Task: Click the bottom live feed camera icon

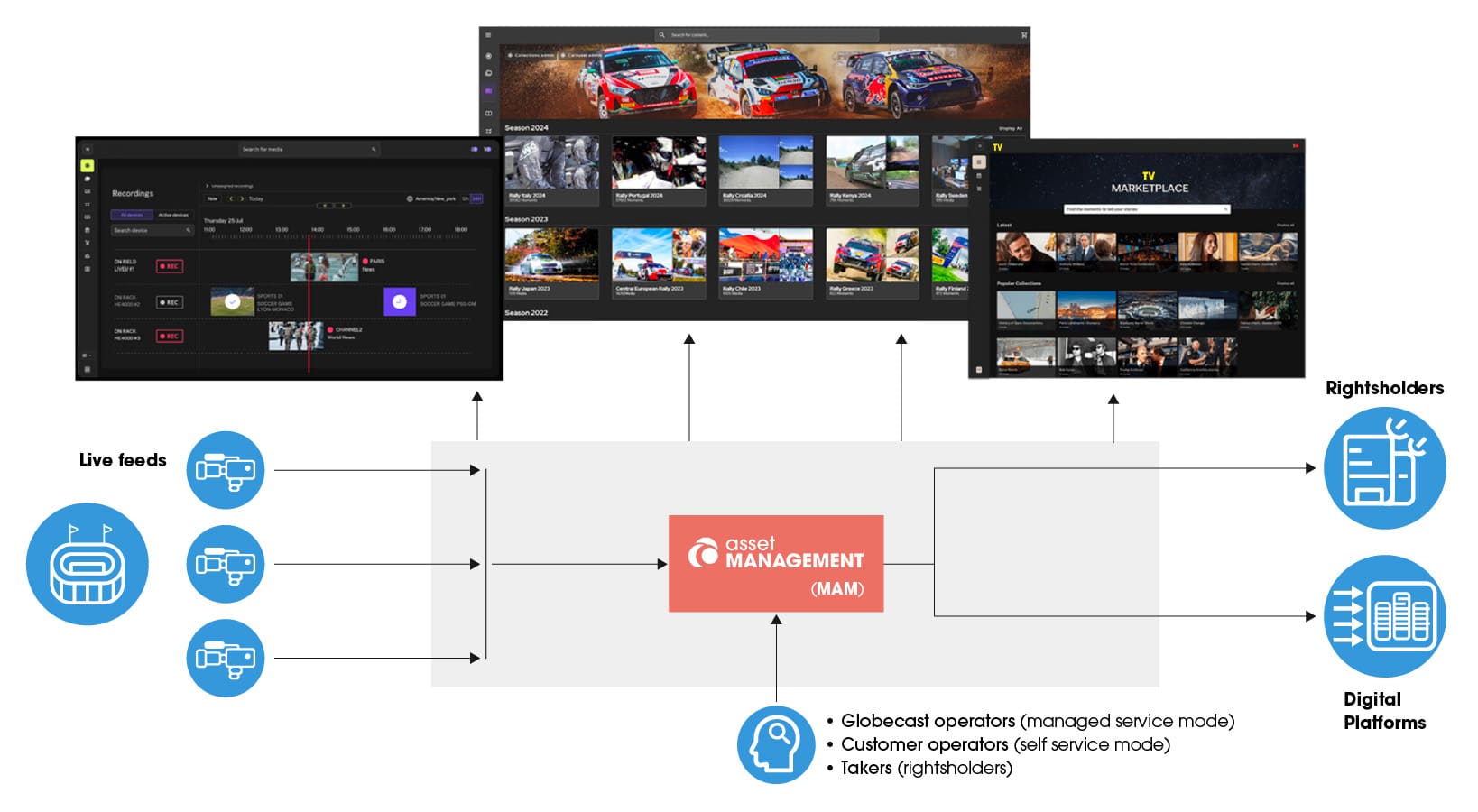Action: [226, 658]
